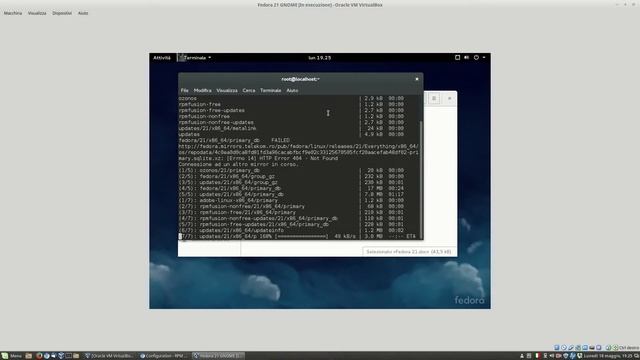This screenshot has width=640, height=360.
Task: Click the VirtualBox mouse integration status icon
Action: point(608,348)
